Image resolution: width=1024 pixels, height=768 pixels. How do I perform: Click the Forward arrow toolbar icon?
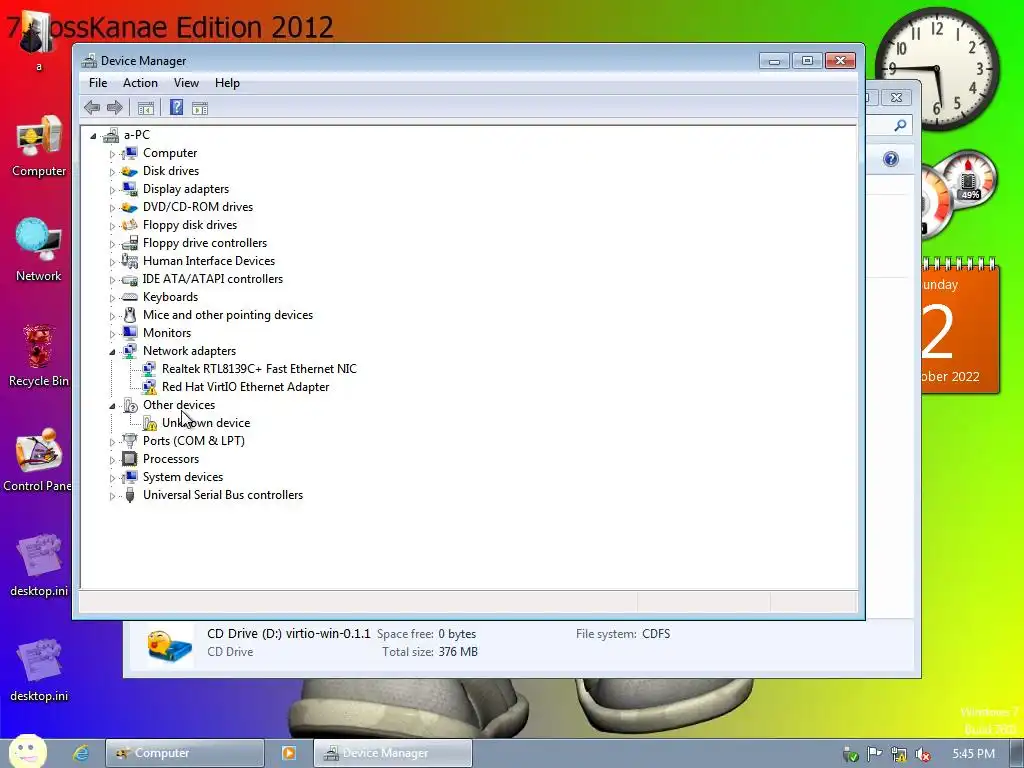coord(114,108)
